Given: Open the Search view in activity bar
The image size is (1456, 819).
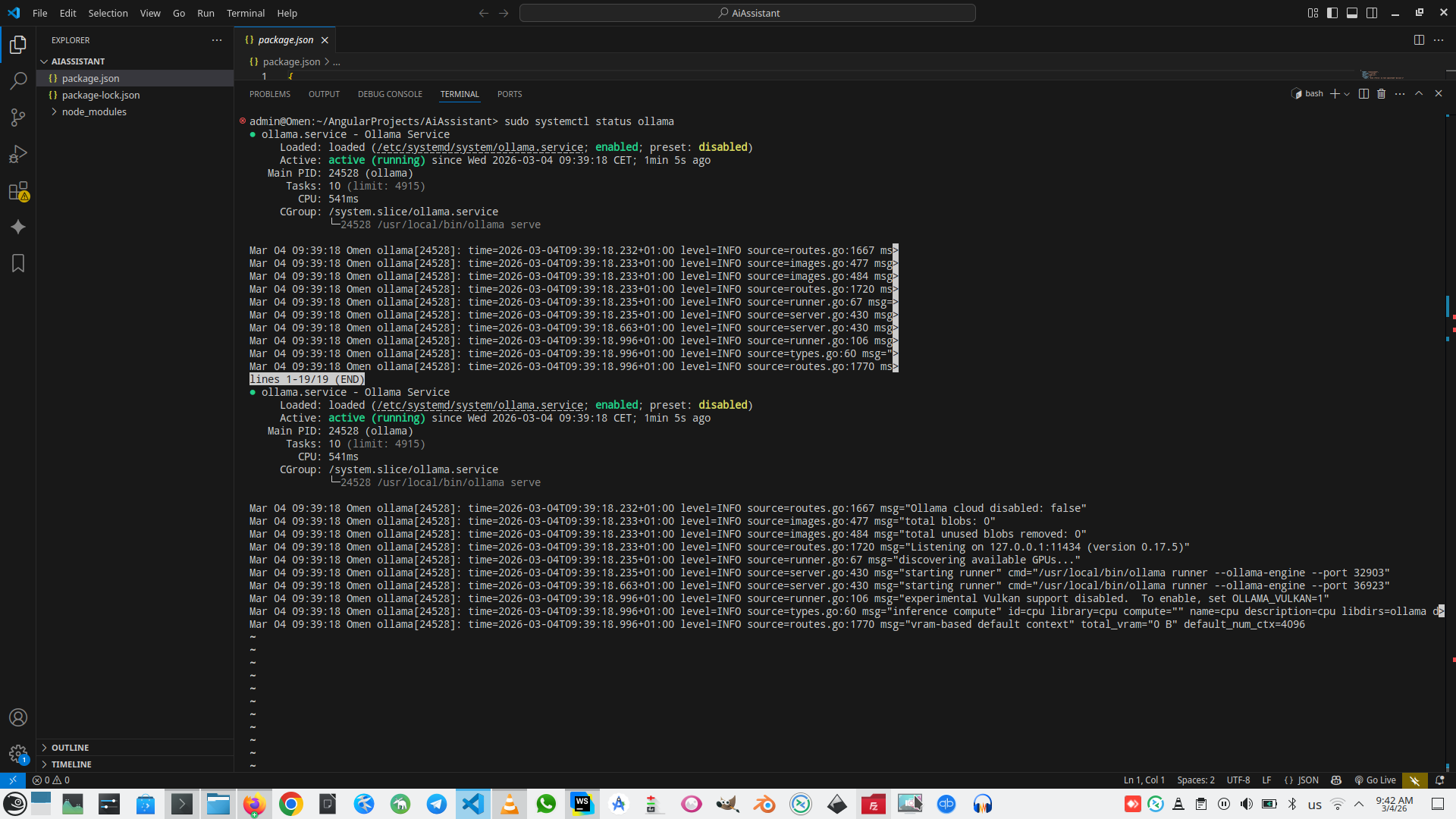Looking at the screenshot, I should (18, 80).
